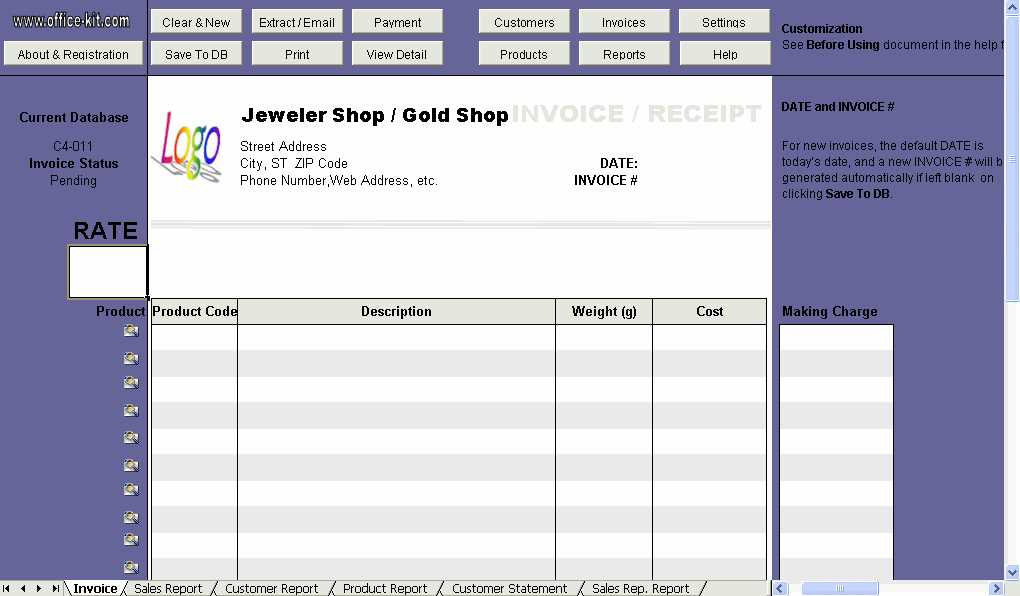Click the Pending invoice status text
Image resolution: width=1020 pixels, height=596 pixels.
pyautogui.click(x=73, y=180)
